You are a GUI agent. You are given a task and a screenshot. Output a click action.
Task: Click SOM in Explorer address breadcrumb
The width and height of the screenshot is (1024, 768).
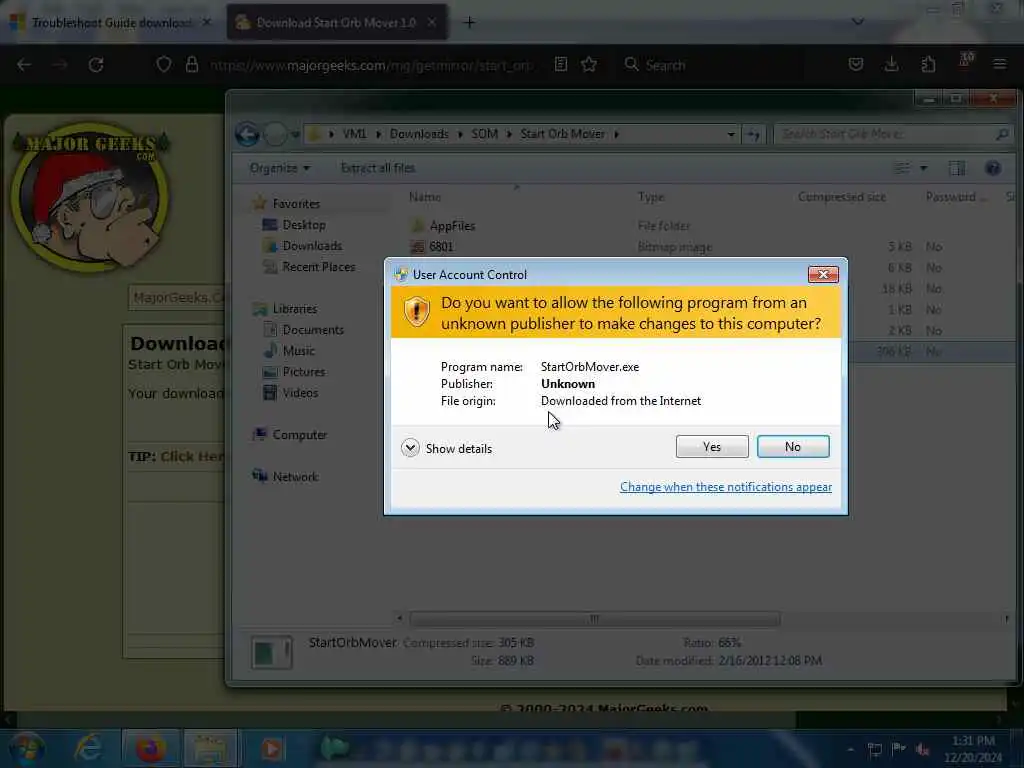click(x=485, y=134)
